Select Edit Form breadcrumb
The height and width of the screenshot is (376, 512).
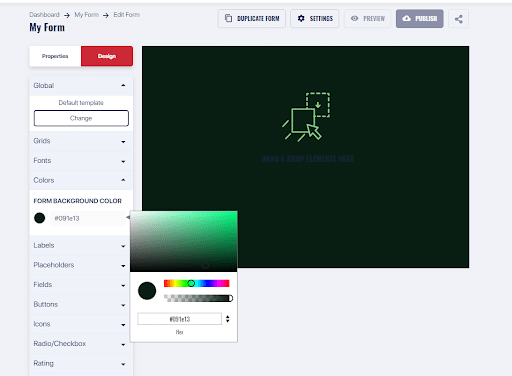(x=126, y=15)
